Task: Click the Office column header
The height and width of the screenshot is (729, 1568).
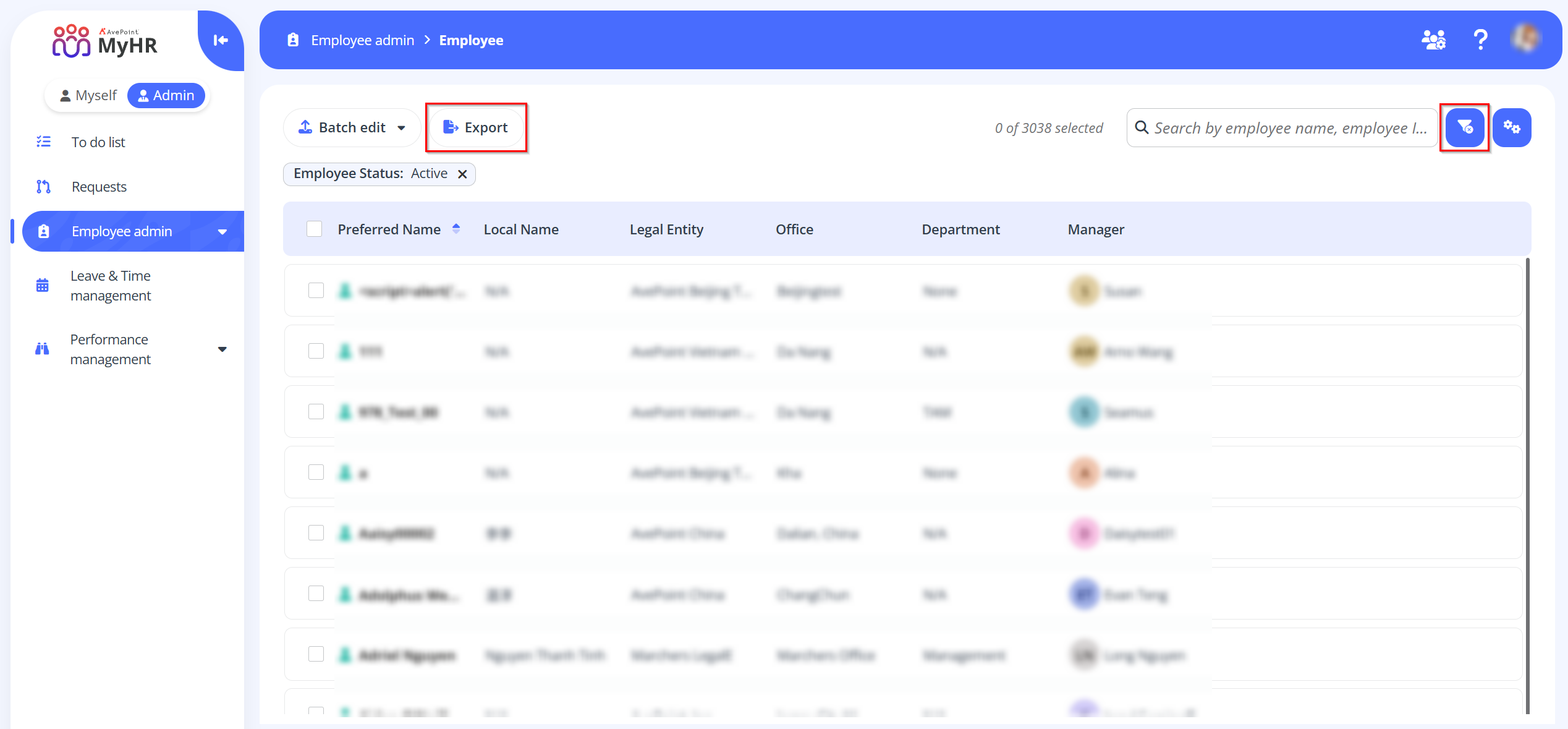Action: click(794, 229)
